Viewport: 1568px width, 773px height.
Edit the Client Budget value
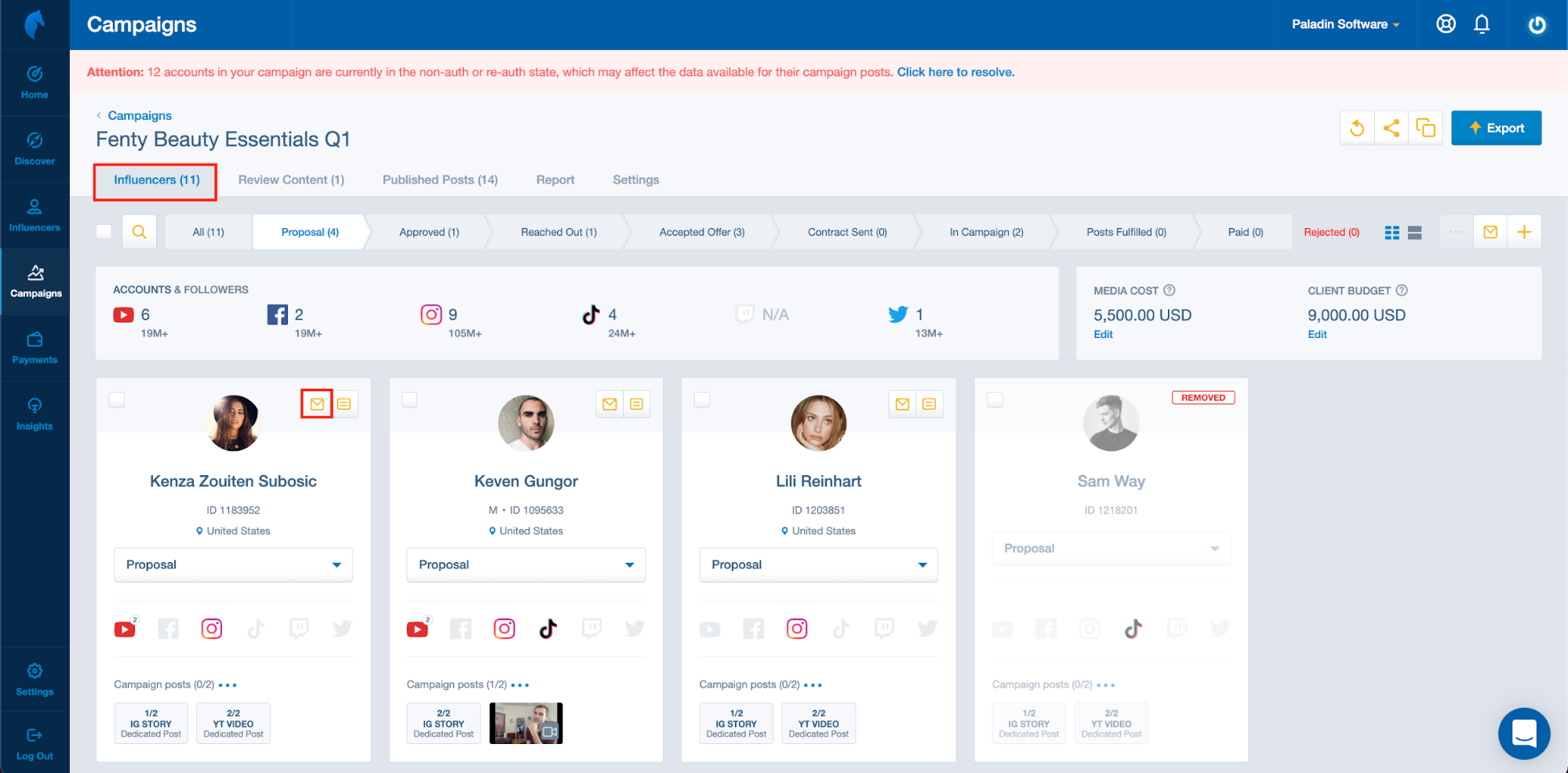[1317, 334]
